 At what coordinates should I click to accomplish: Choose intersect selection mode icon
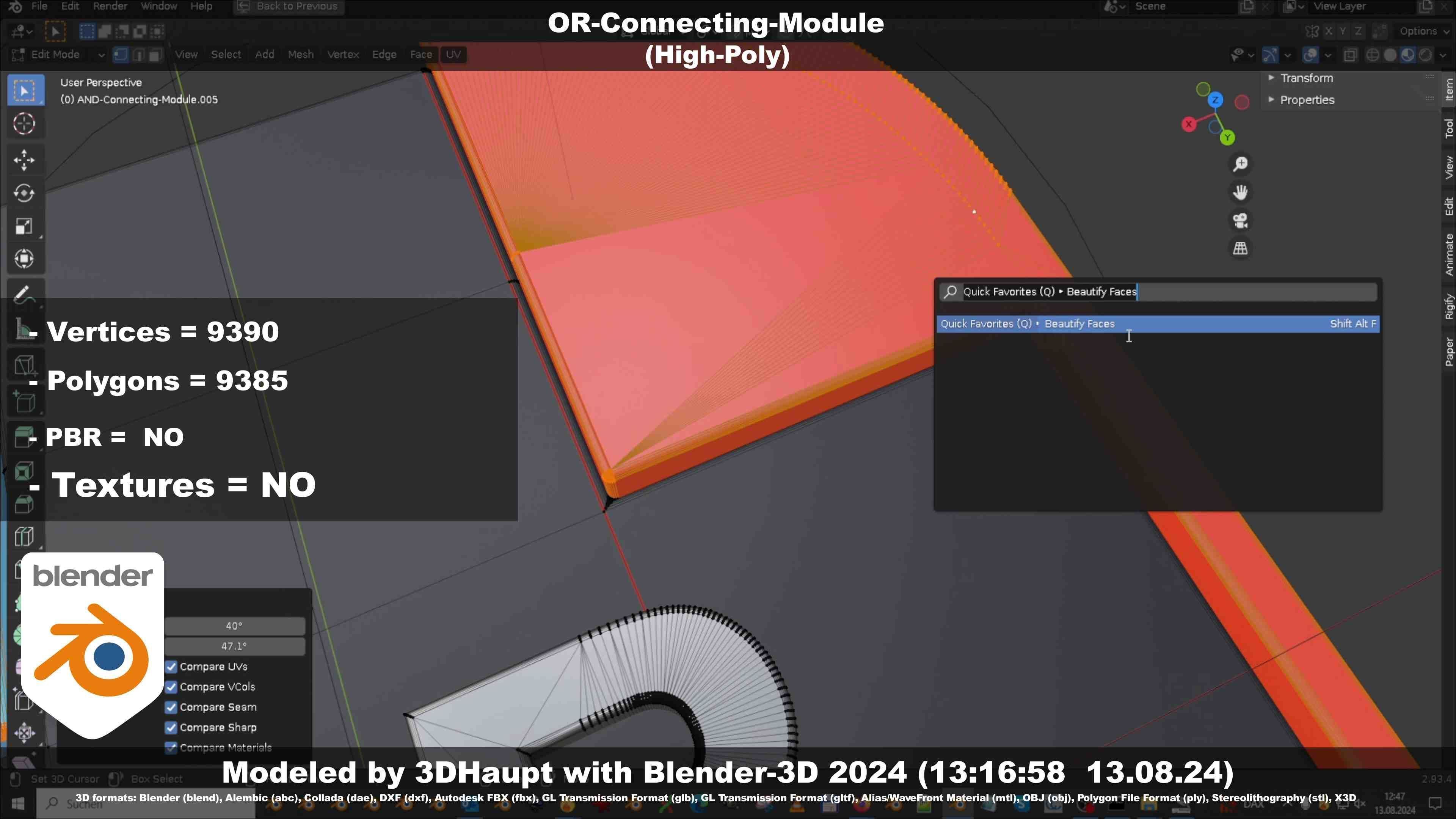click(157, 31)
